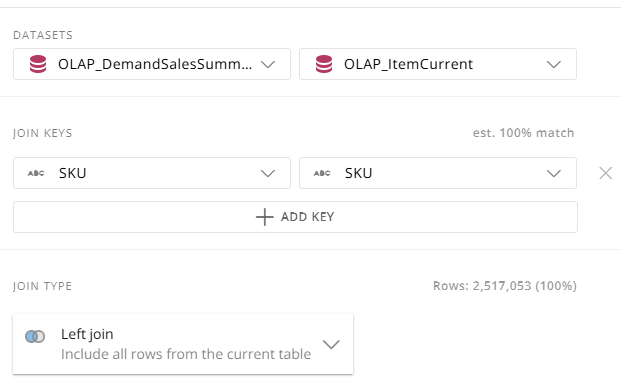621x386 pixels.
Task: Expand the OLAP_DemandSalesSumm dataset chevron
Action: (268, 64)
